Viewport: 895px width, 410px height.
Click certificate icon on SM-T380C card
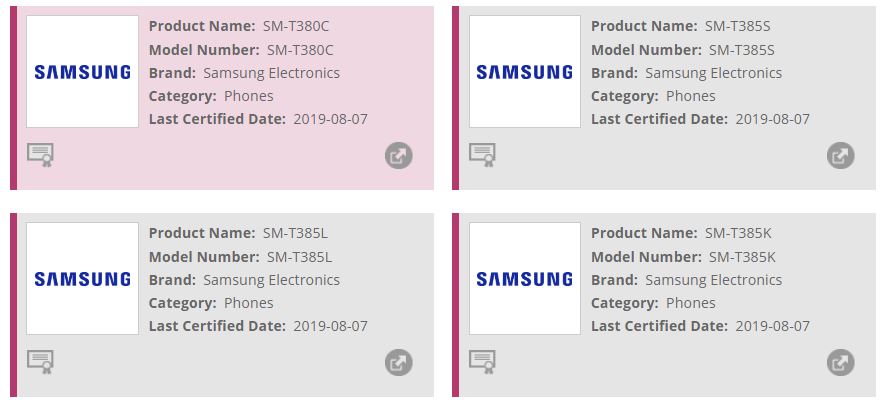40,154
